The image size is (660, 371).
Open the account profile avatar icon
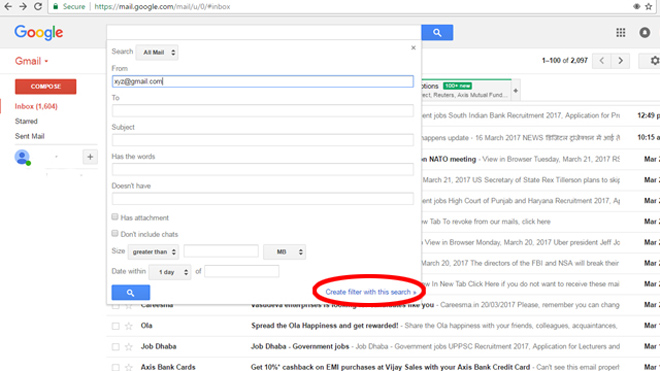click(644, 32)
